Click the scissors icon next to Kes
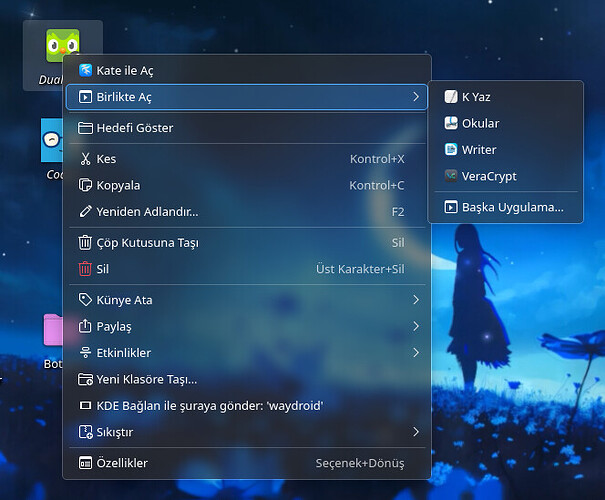 (86, 159)
